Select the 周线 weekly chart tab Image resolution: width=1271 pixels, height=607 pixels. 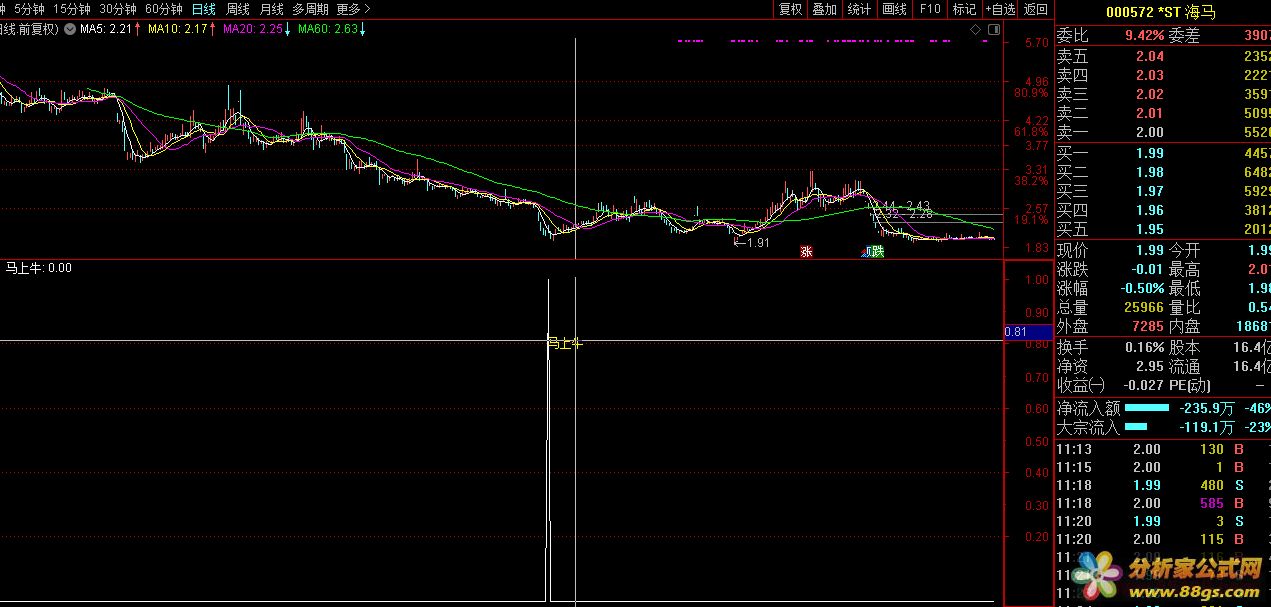(238, 9)
